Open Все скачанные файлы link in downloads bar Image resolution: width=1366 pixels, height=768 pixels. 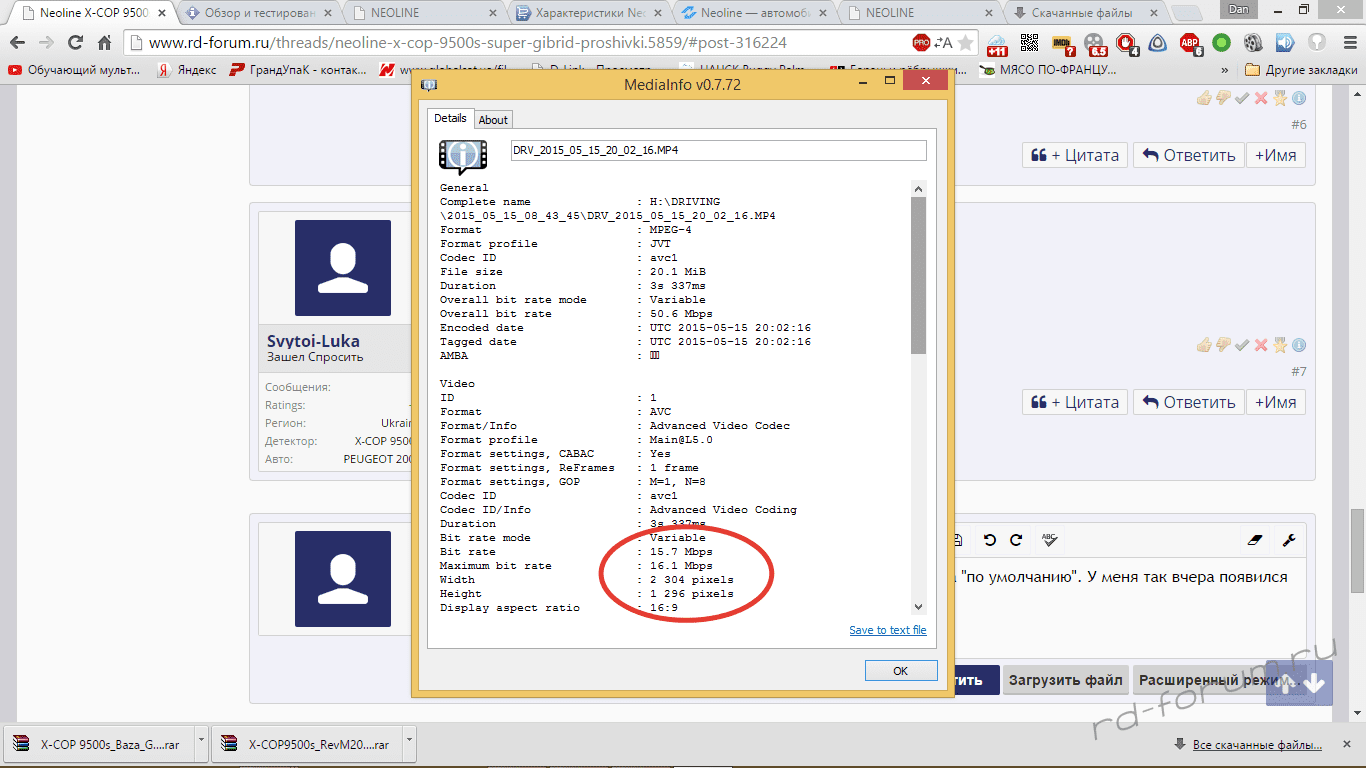[x=1257, y=745]
